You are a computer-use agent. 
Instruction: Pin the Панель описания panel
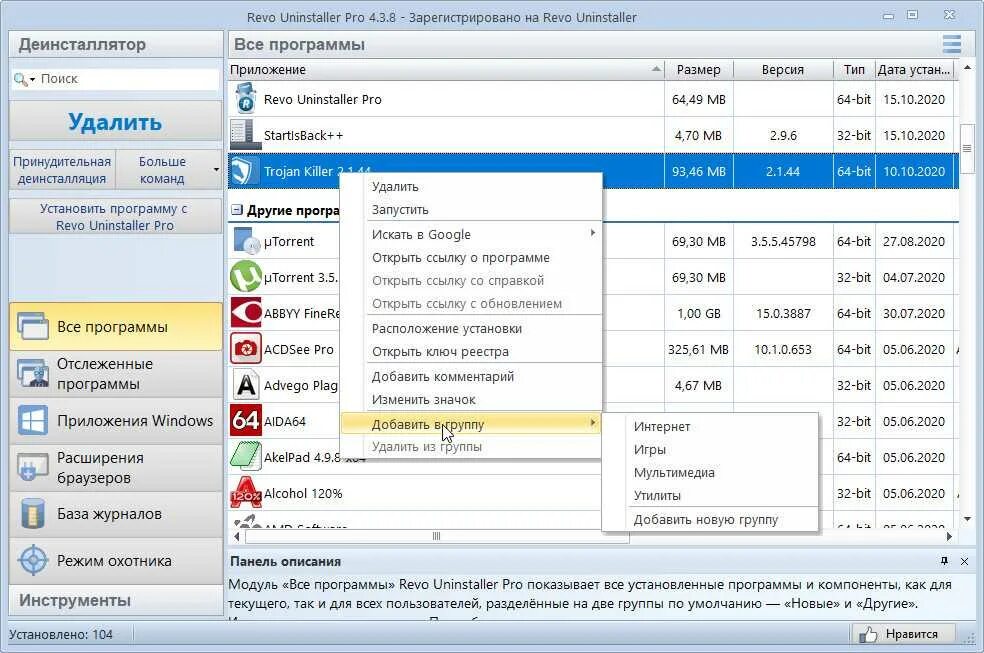(x=944, y=561)
